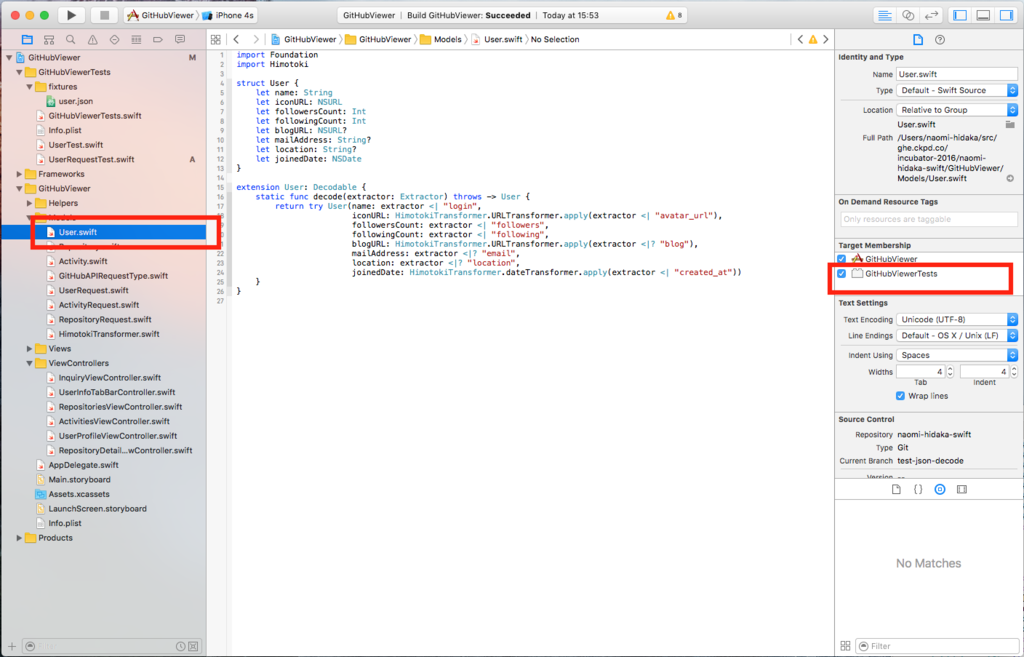Image resolution: width=1024 pixels, height=657 pixels.
Task: Uncheck GitHubViewer target membership
Action: click(x=842, y=259)
